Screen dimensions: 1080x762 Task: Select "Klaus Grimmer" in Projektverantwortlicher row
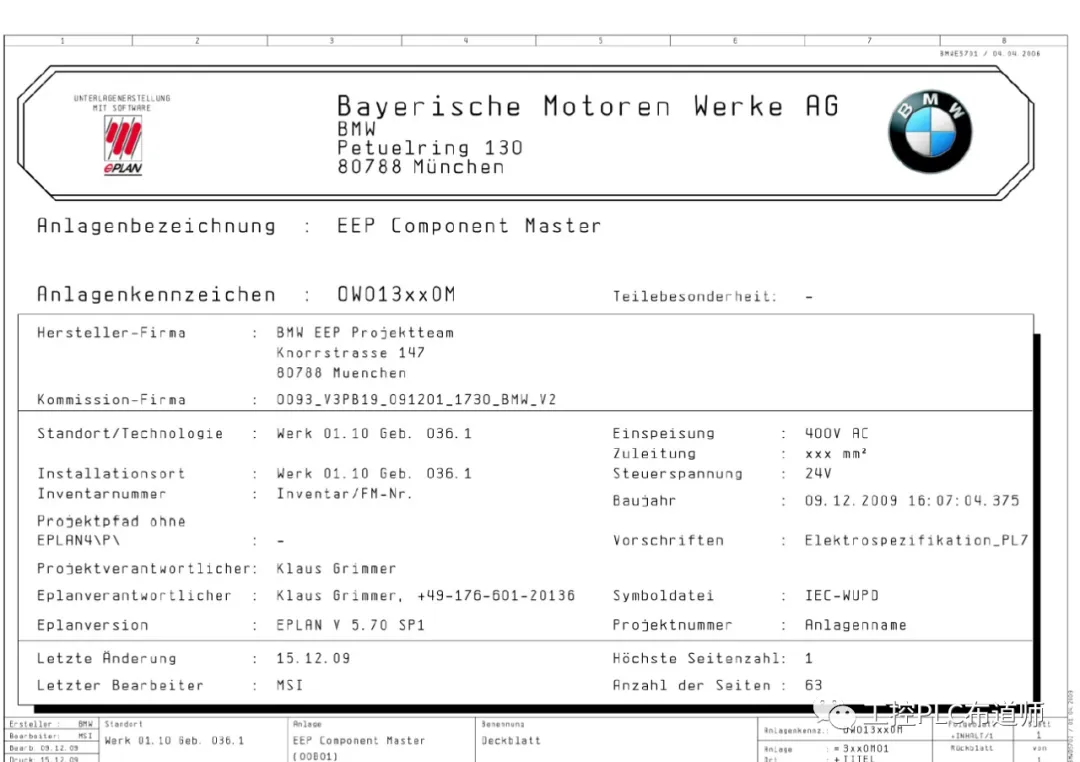coord(336,568)
